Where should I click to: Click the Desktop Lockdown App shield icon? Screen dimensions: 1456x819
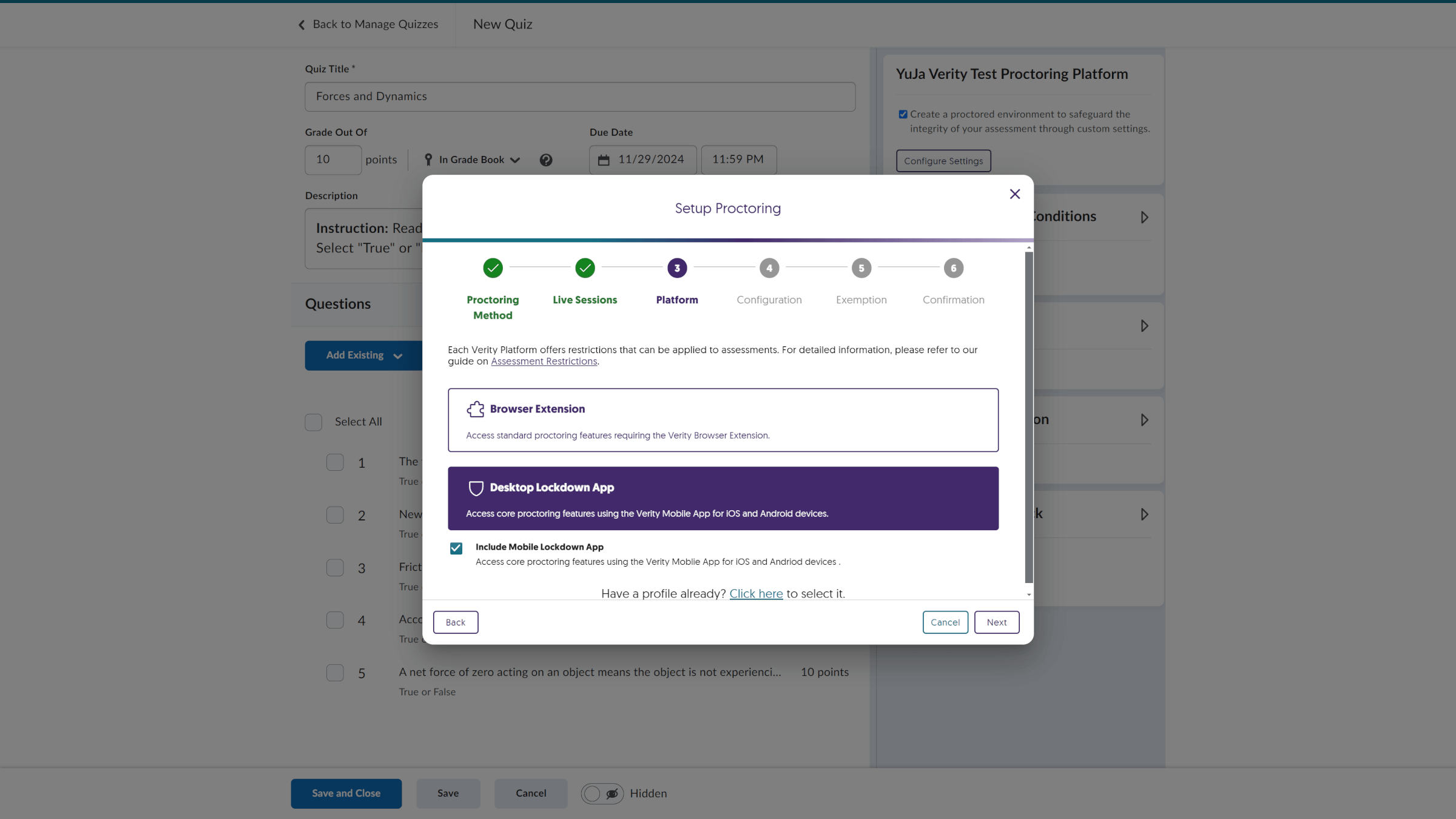(476, 488)
